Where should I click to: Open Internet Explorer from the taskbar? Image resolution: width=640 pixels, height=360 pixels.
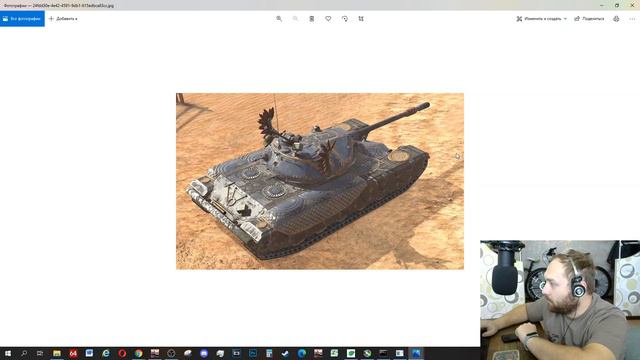pos(106,353)
